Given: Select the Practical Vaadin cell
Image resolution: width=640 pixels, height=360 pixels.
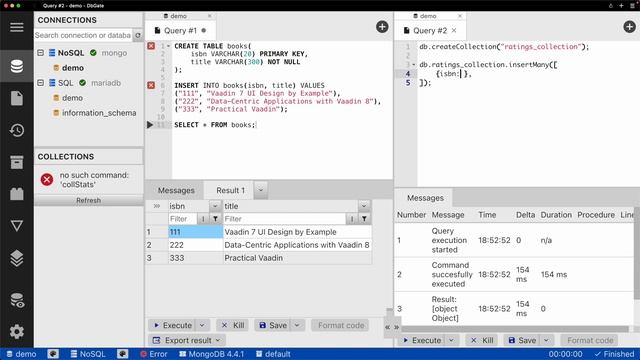Looking at the screenshot, I should click(x=297, y=258).
